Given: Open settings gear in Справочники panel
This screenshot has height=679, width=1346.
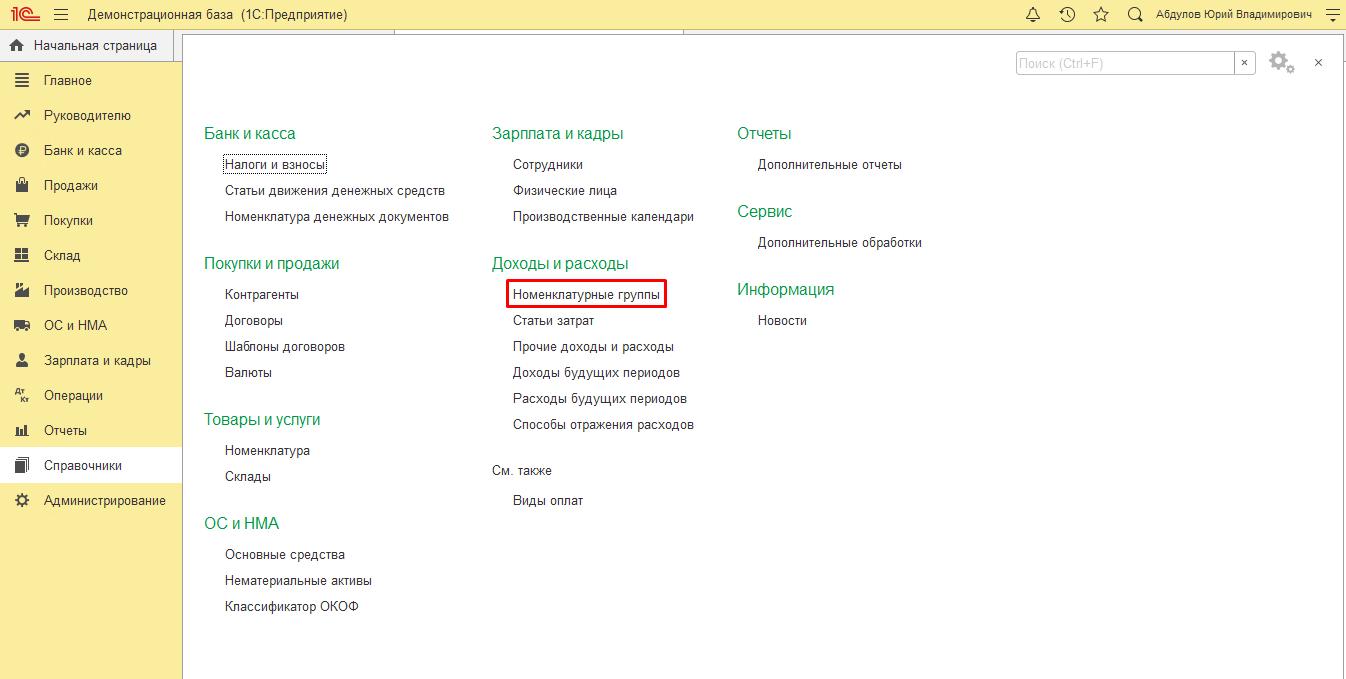Looking at the screenshot, I should coord(1281,62).
